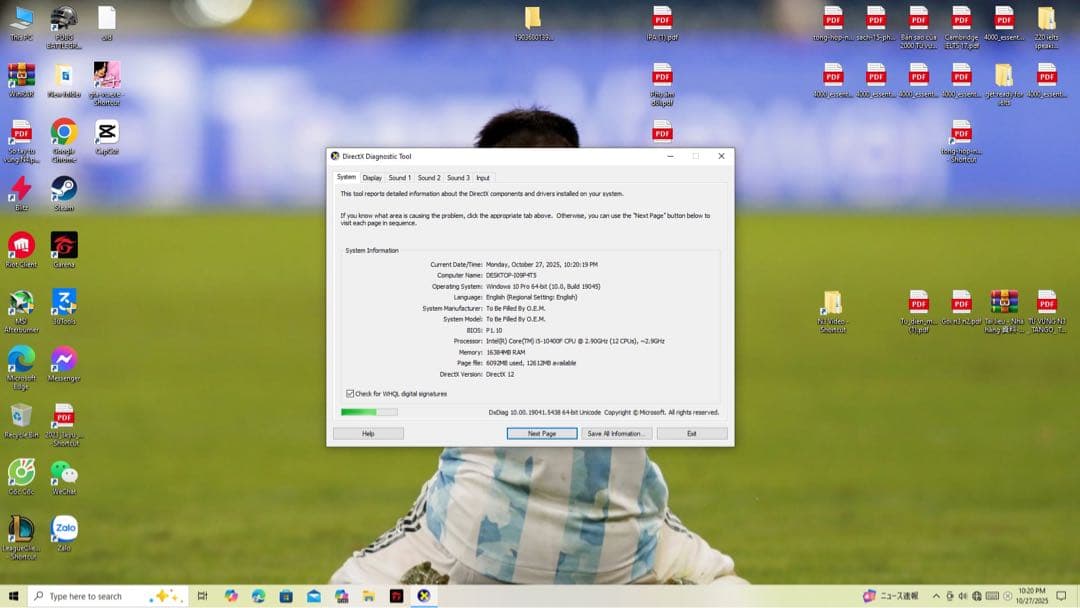Click the Next Page button
This screenshot has height=608, width=1080.
[x=542, y=434]
